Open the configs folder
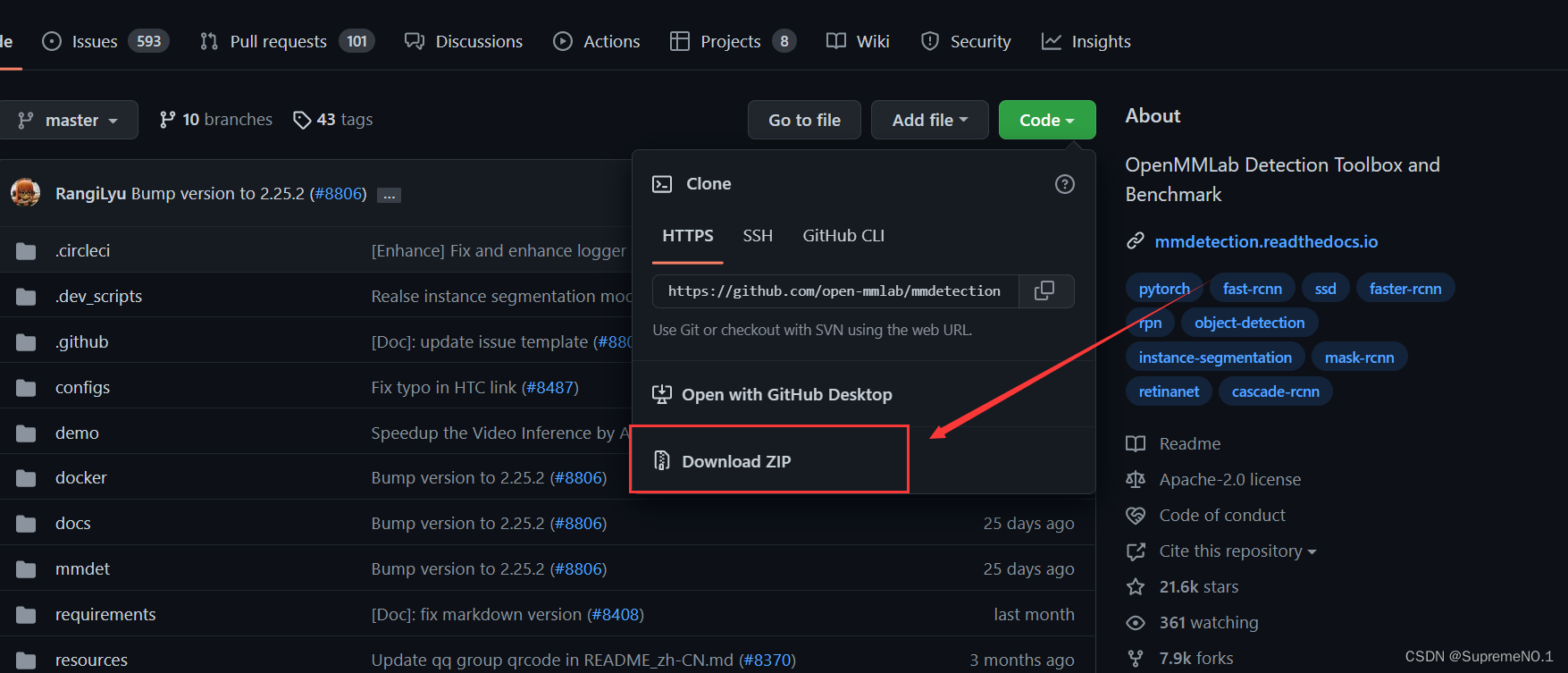Viewport: 1568px width, 673px height. (82, 388)
